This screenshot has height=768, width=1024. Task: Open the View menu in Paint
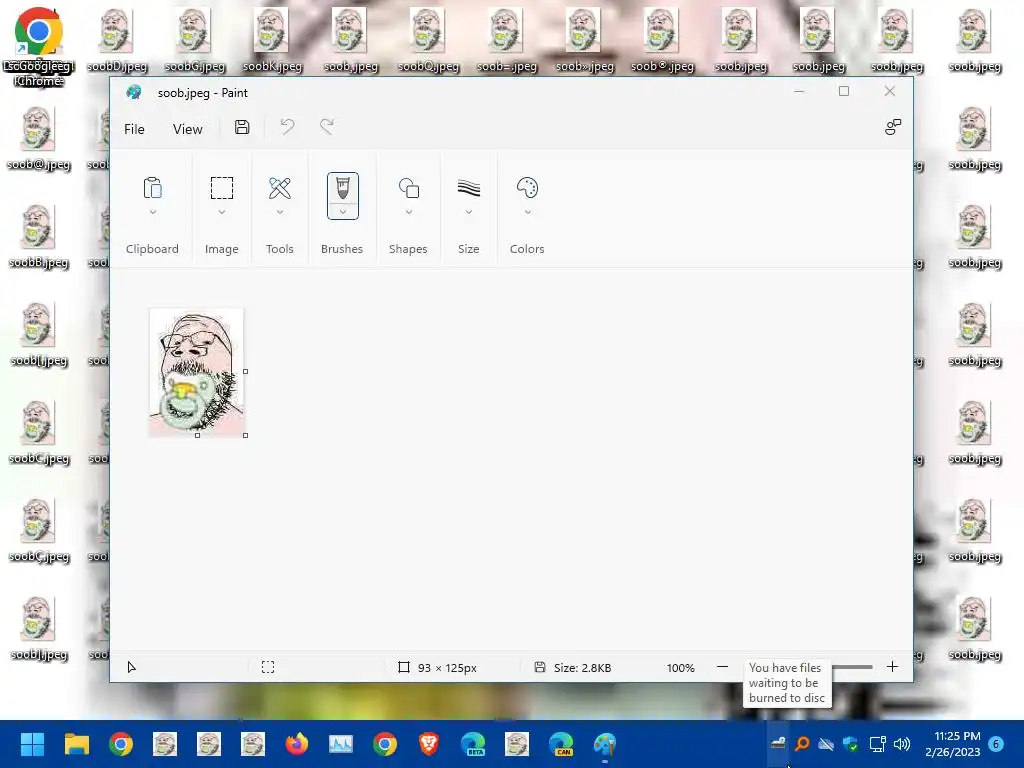click(187, 129)
